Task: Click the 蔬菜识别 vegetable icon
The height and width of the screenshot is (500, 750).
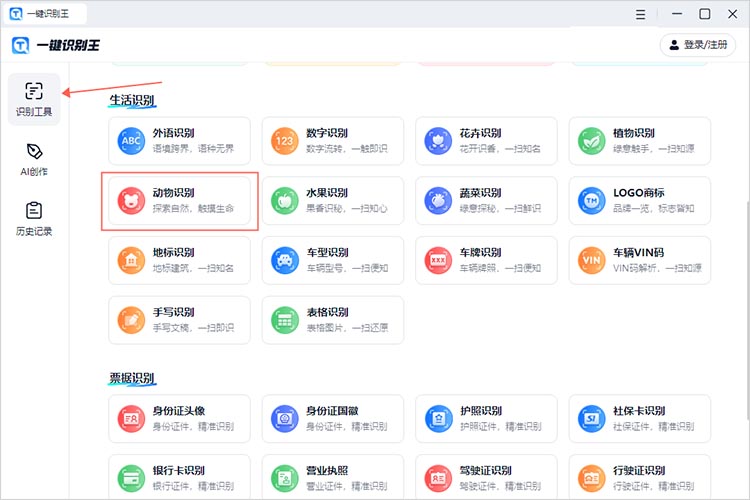Action: coord(438,201)
